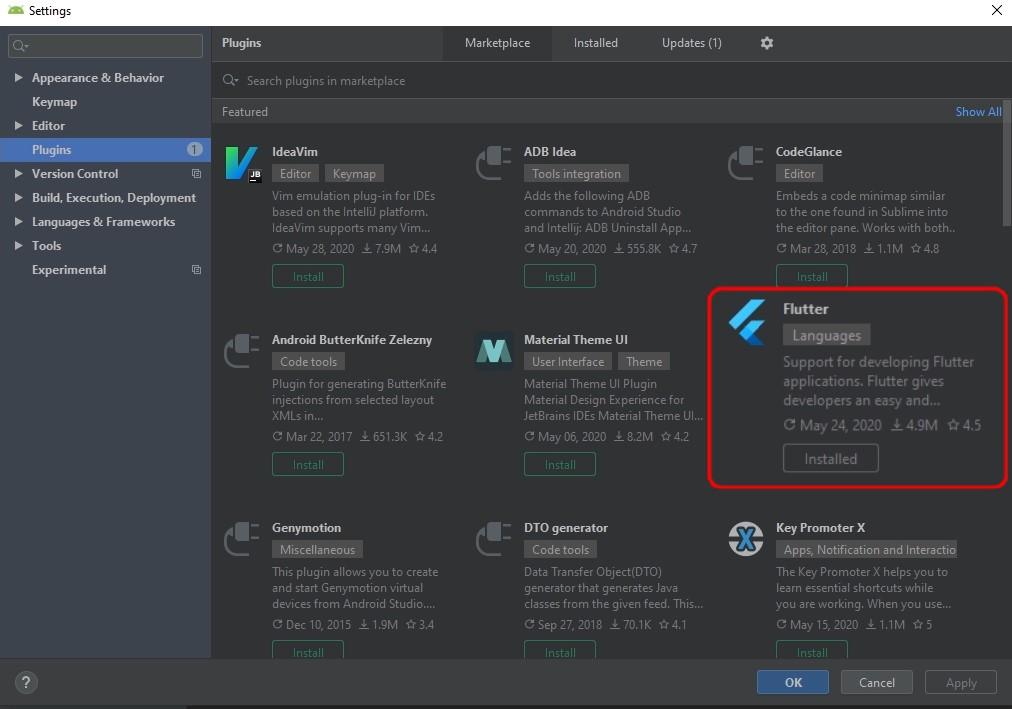Click the help question mark icon

pyautogui.click(x=26, y=682)
